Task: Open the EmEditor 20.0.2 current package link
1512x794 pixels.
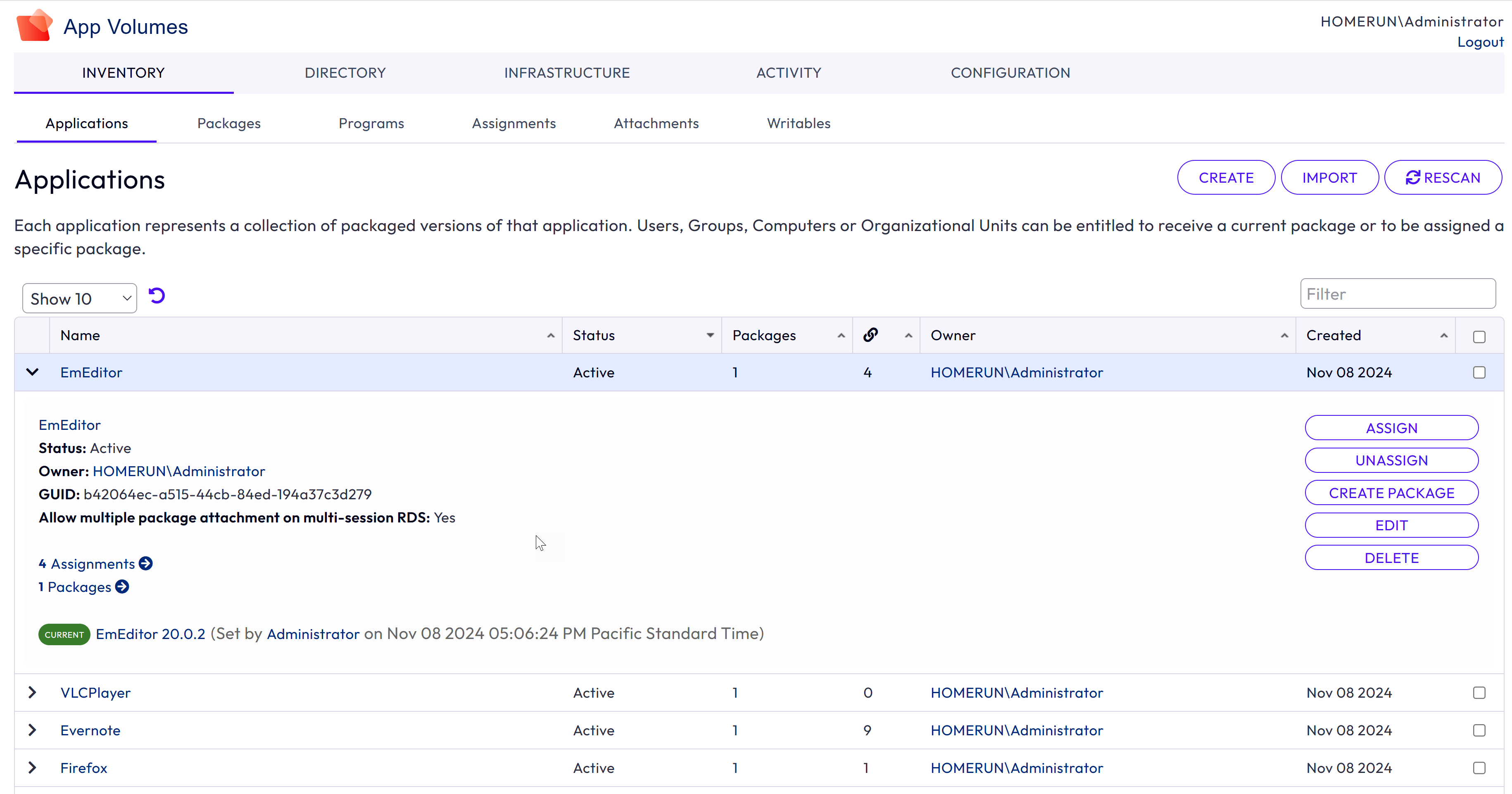Action: 150,634
